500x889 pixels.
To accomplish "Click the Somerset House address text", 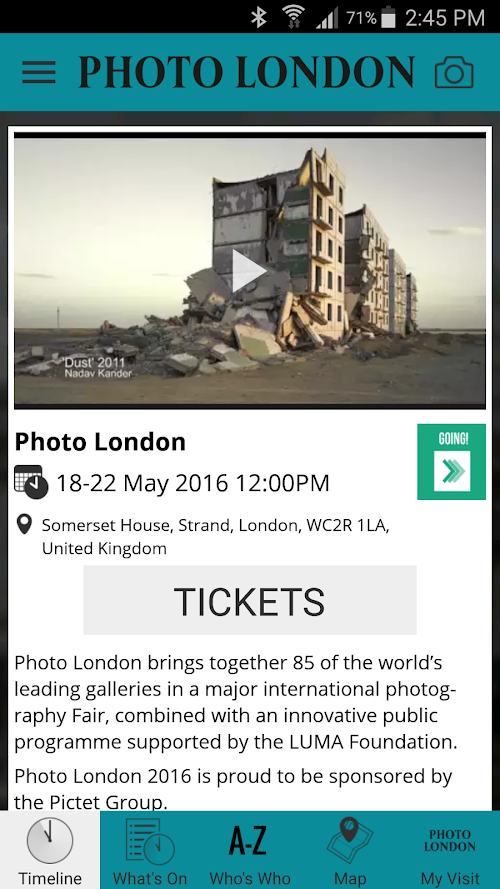I will (x=215, y=536).
